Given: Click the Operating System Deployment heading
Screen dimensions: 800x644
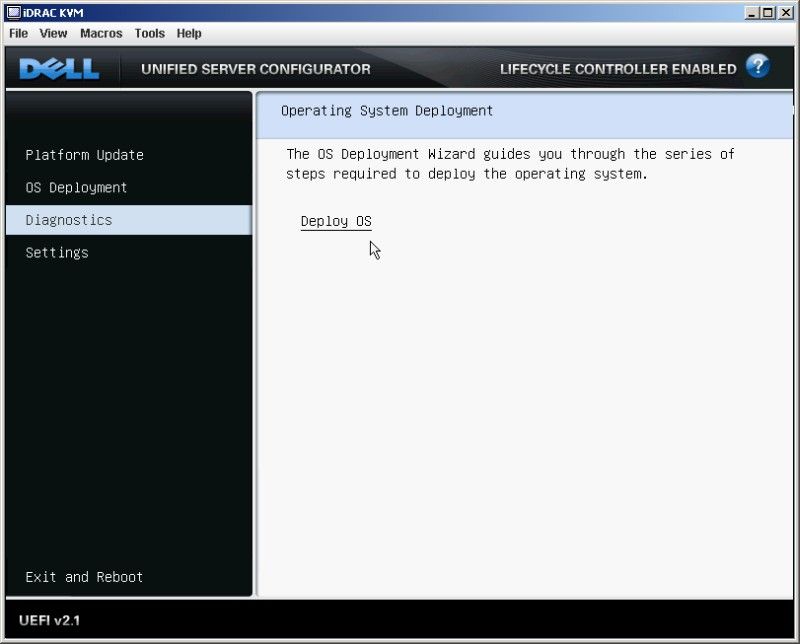Looking at the screenshot, I should coord(387,111).
